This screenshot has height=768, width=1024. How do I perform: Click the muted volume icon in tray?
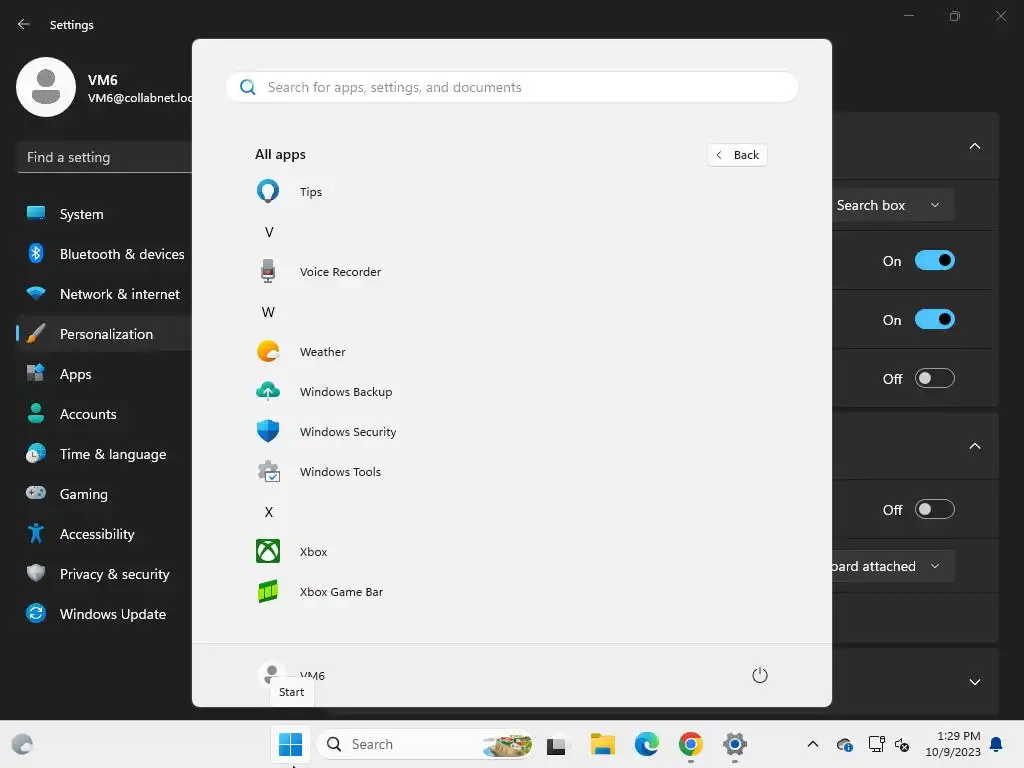(903, 744)
